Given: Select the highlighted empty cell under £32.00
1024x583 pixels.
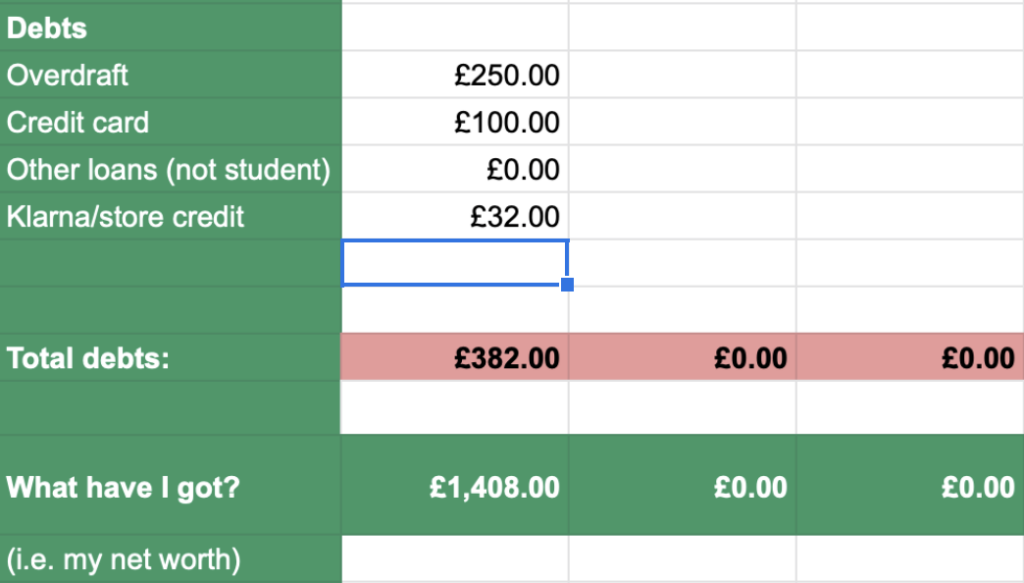Looking at the screenshot, I should tap(455, 263).
